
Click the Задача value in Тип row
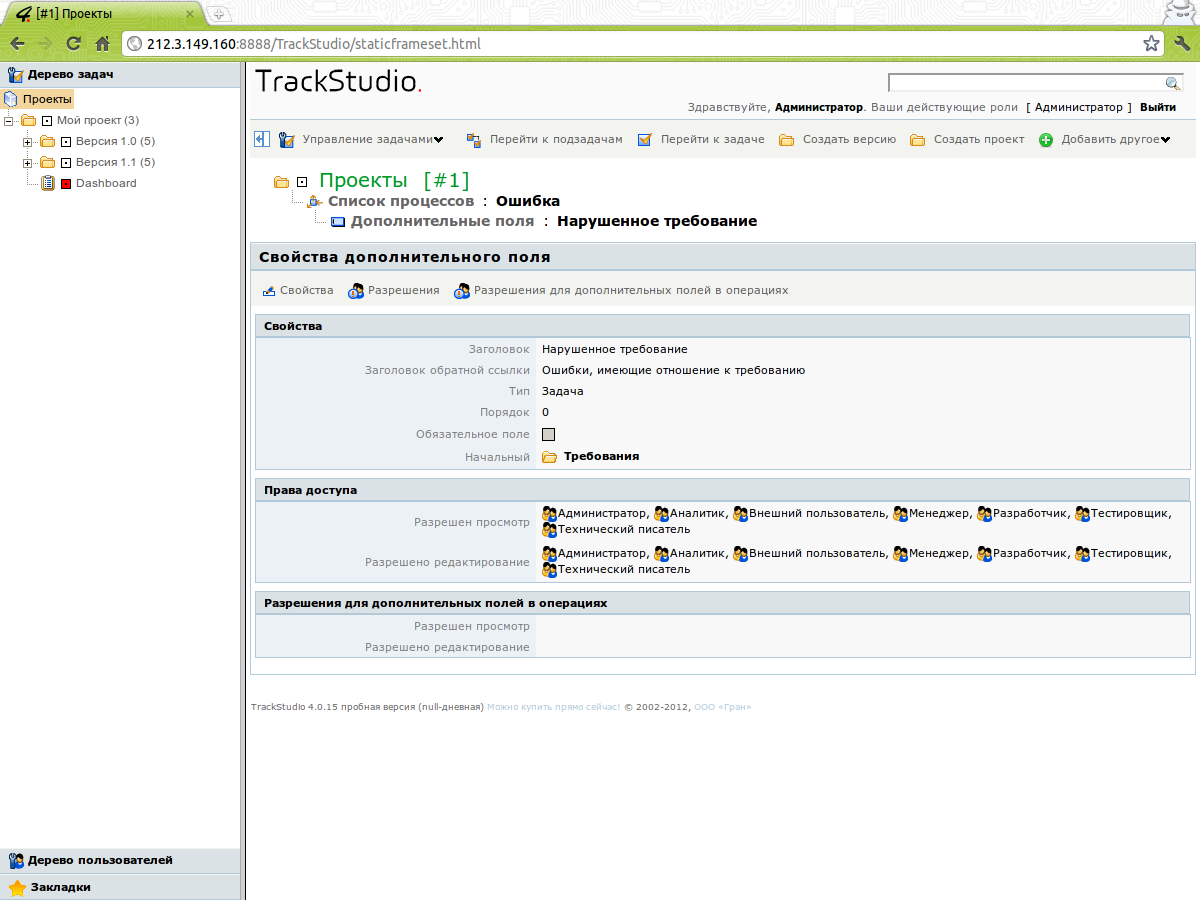click(563, 391)
